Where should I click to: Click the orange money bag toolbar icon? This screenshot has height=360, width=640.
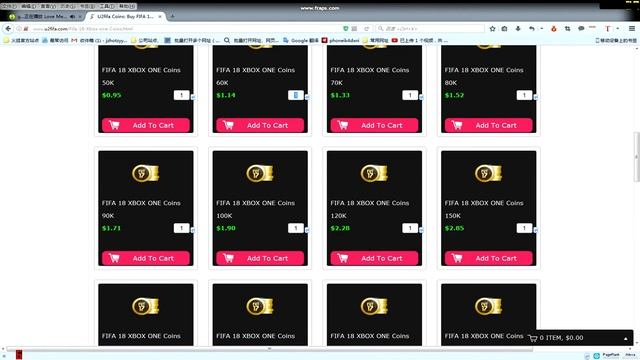[x=554, y=29]
